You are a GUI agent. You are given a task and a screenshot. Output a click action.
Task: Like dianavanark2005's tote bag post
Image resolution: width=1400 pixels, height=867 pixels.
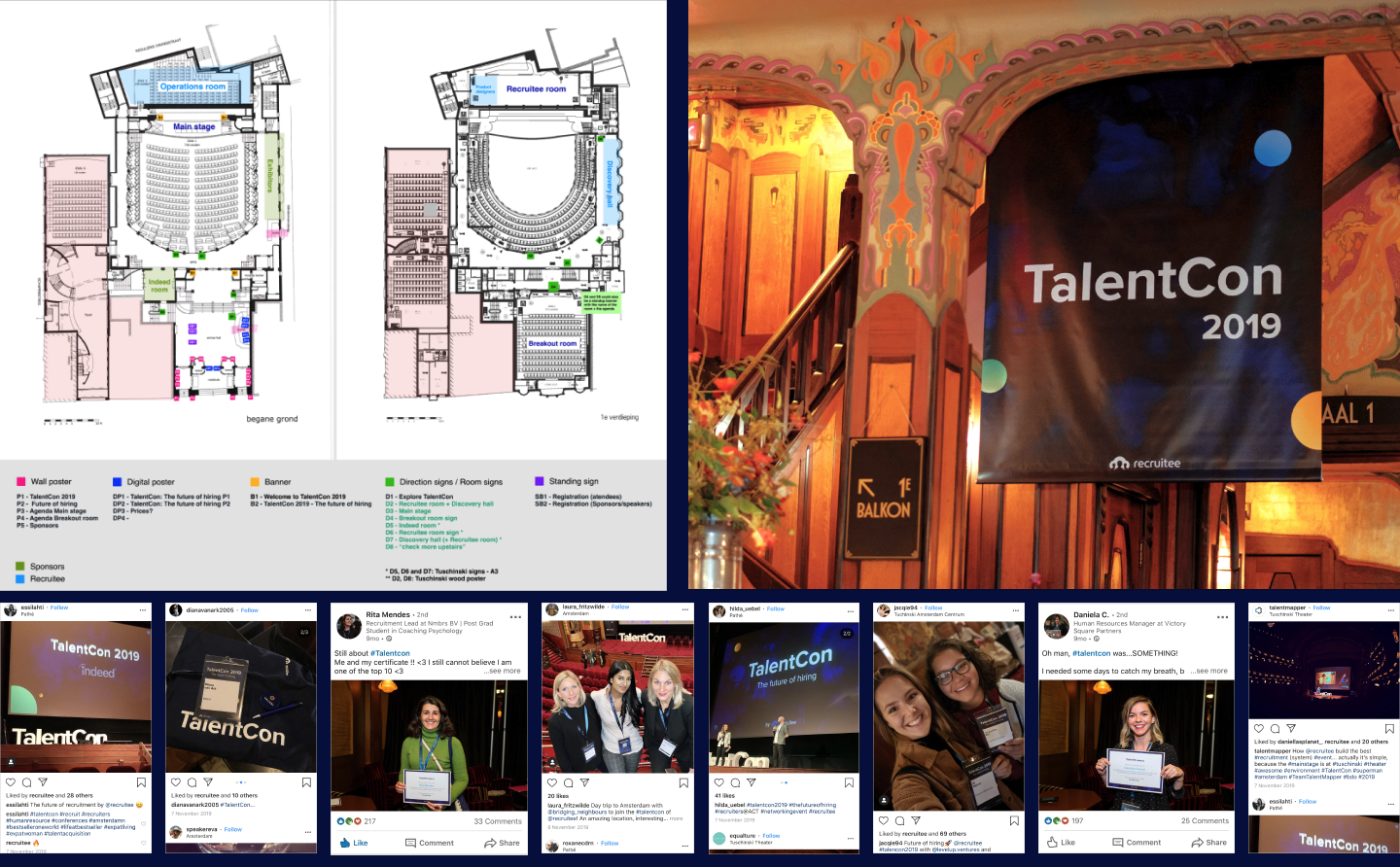click(x=176, y=782)
